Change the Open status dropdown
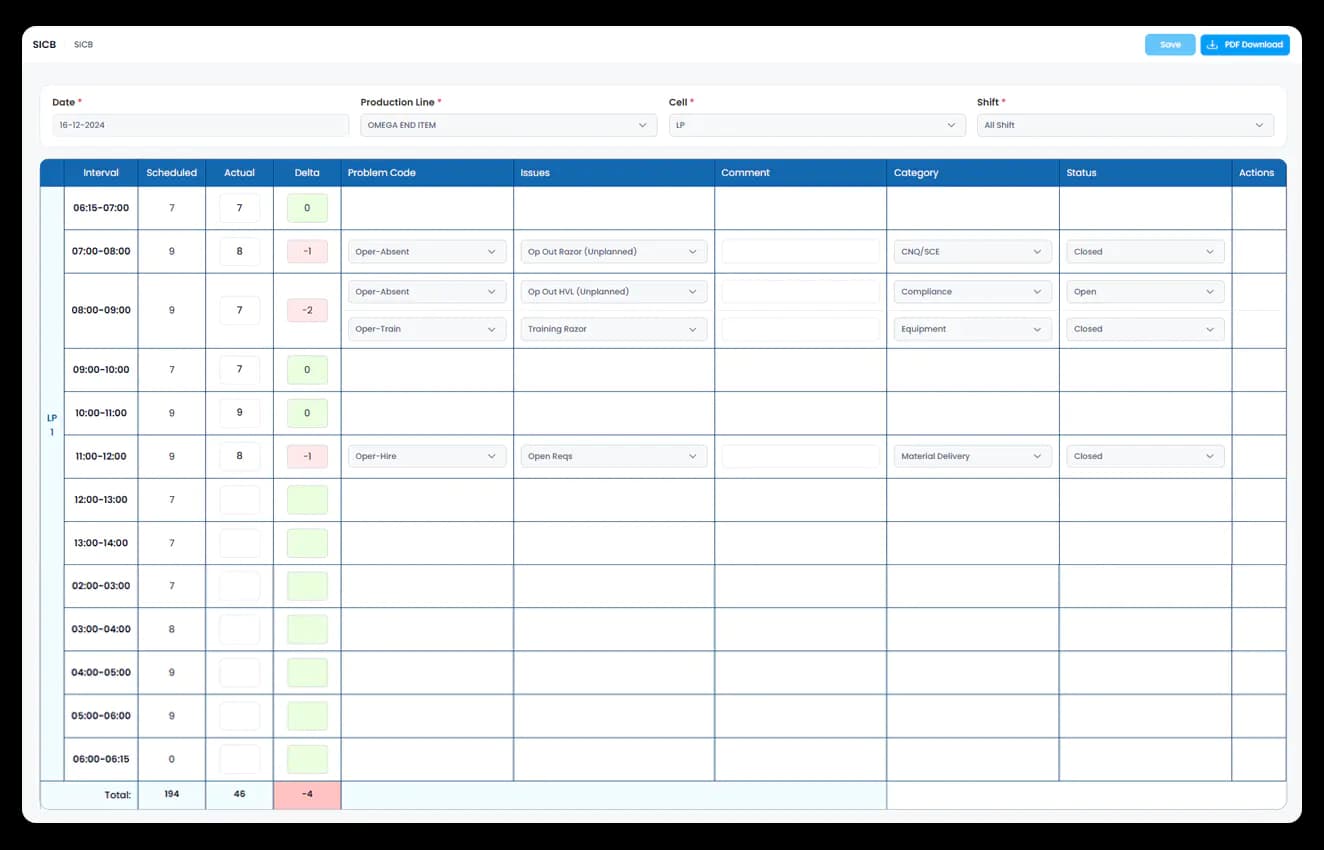This screenshot has width=1324, height=850. pyautogui.click(x=1144, y=292)
